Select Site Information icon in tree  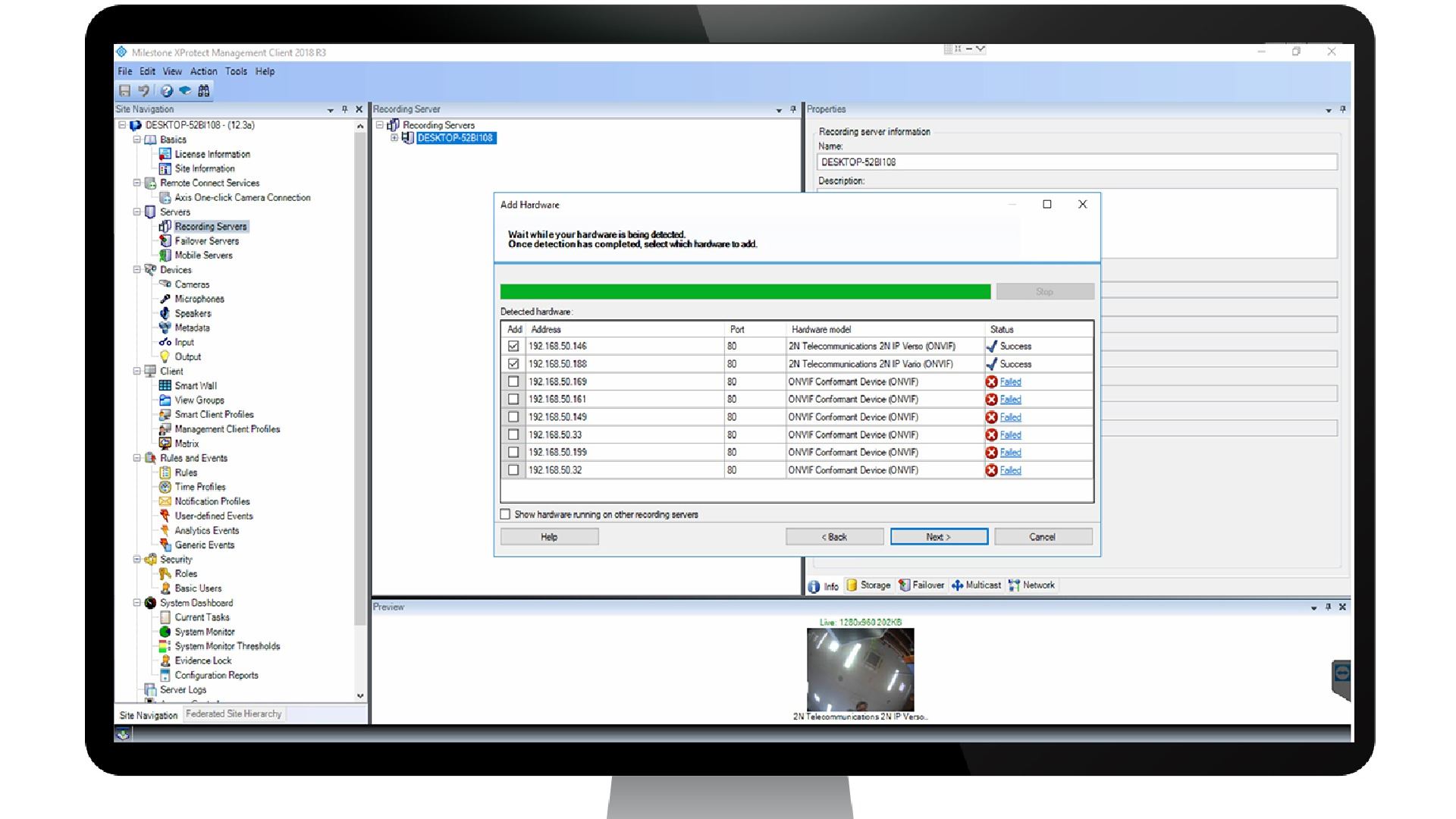[x=165, y=168]
